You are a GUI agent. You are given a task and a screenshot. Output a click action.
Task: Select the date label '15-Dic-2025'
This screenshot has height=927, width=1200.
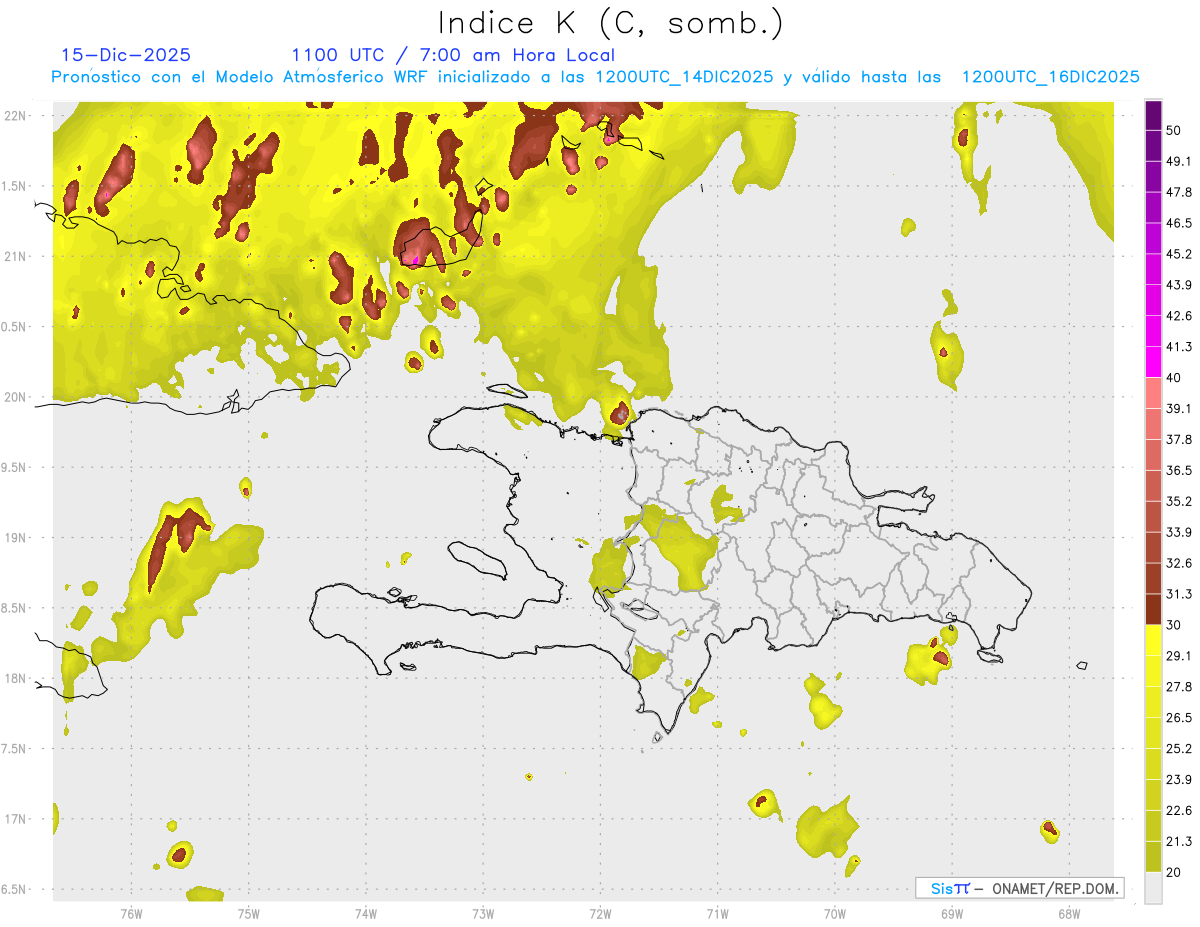(126, 55)
